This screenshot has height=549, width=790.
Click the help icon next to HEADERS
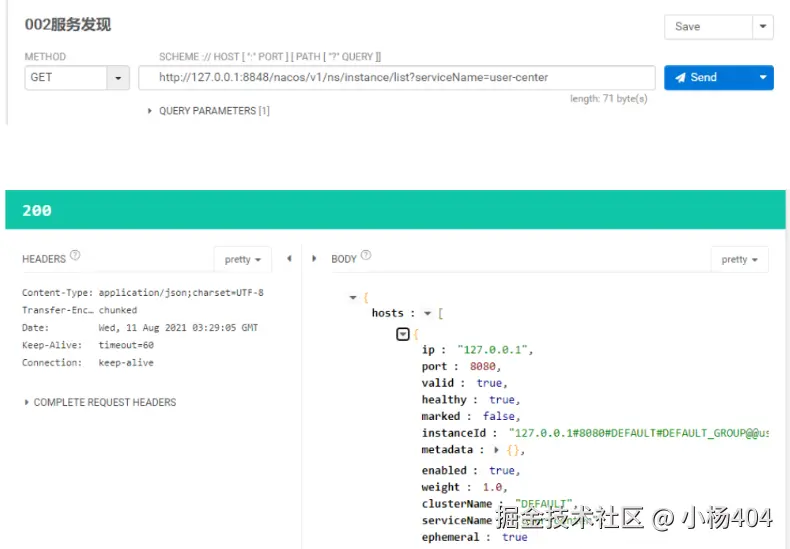coord(75,255)
